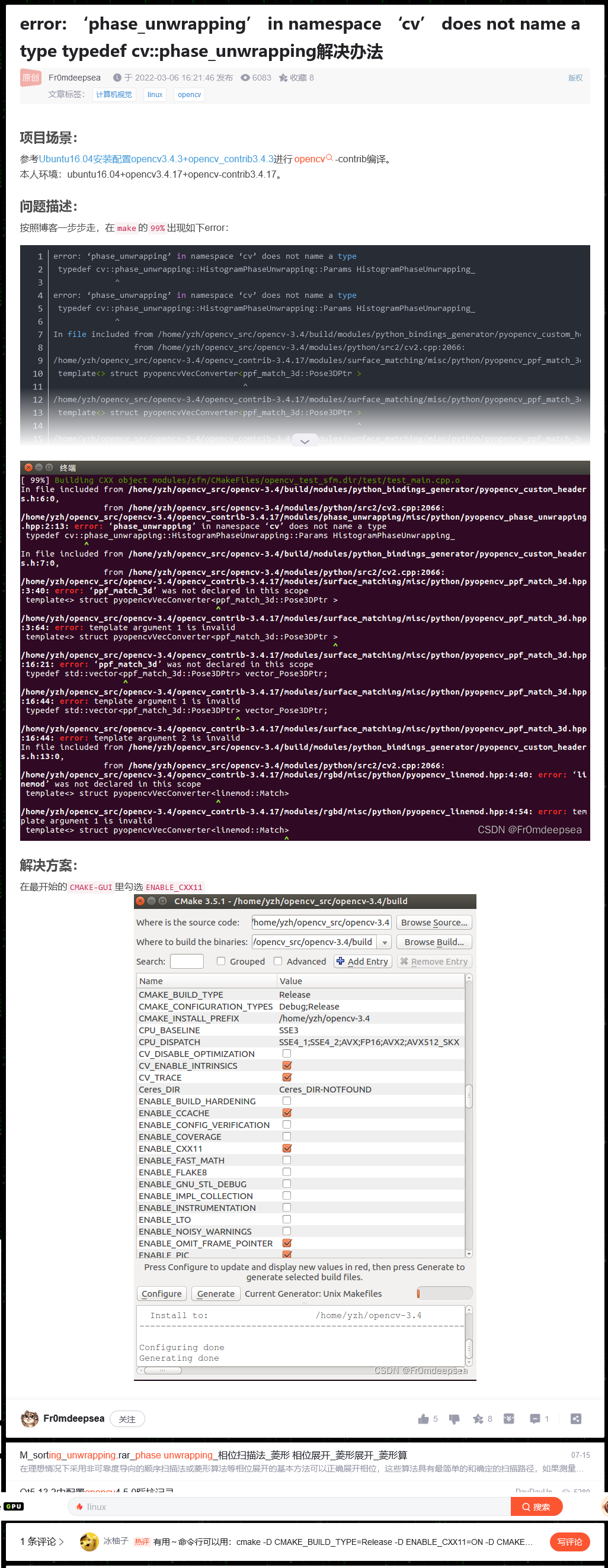The height and width of the screenshot is (1568, 608).
Task: Click the opencv article tag
Action: [190, 95]
